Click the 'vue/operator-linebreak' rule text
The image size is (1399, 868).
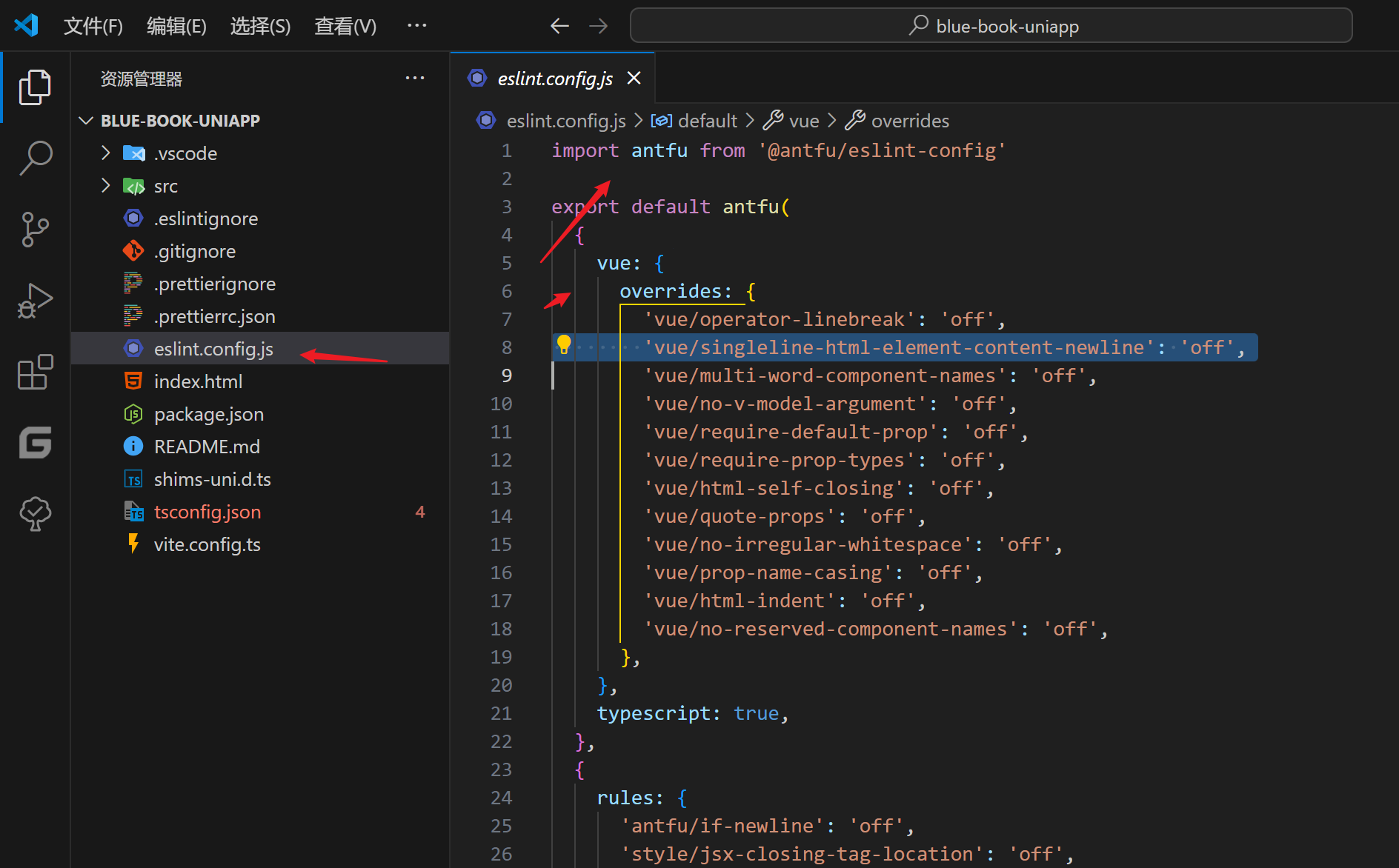[779, 319]
